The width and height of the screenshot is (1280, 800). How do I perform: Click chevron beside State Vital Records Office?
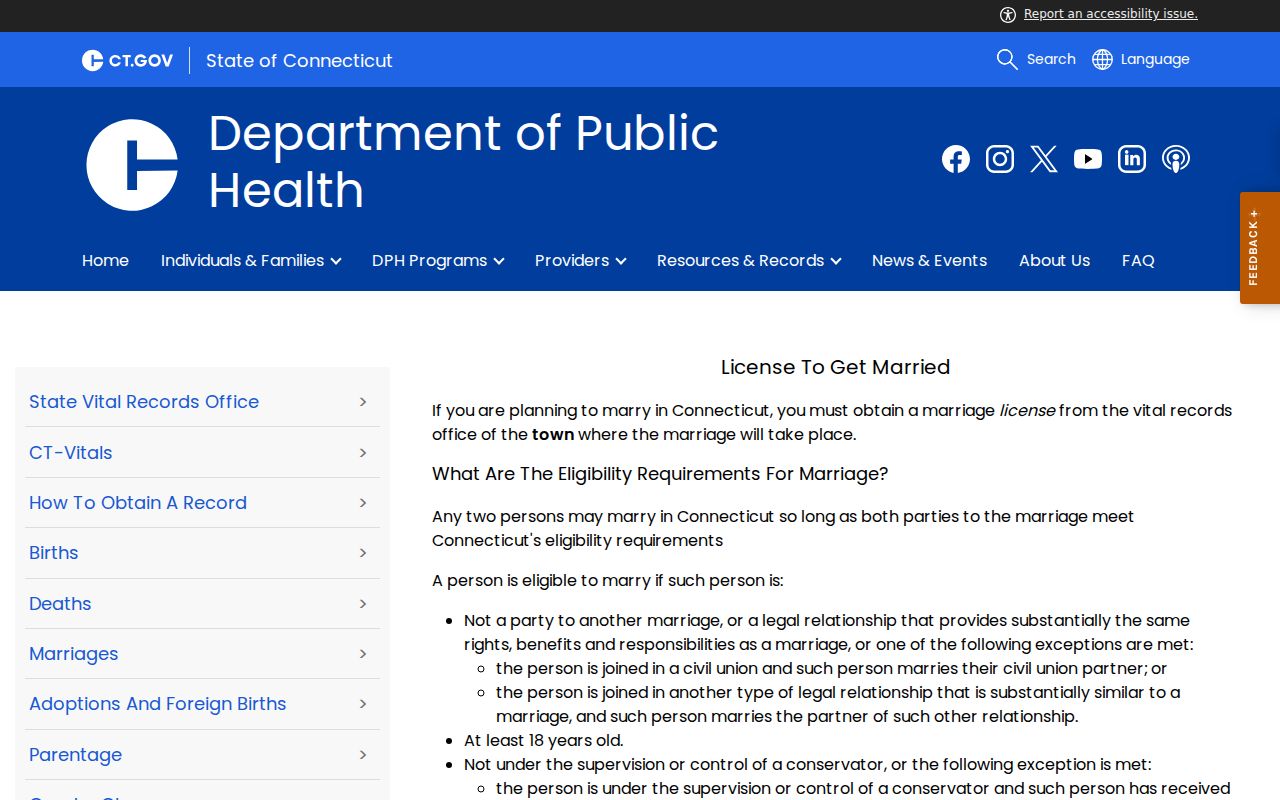363,402
